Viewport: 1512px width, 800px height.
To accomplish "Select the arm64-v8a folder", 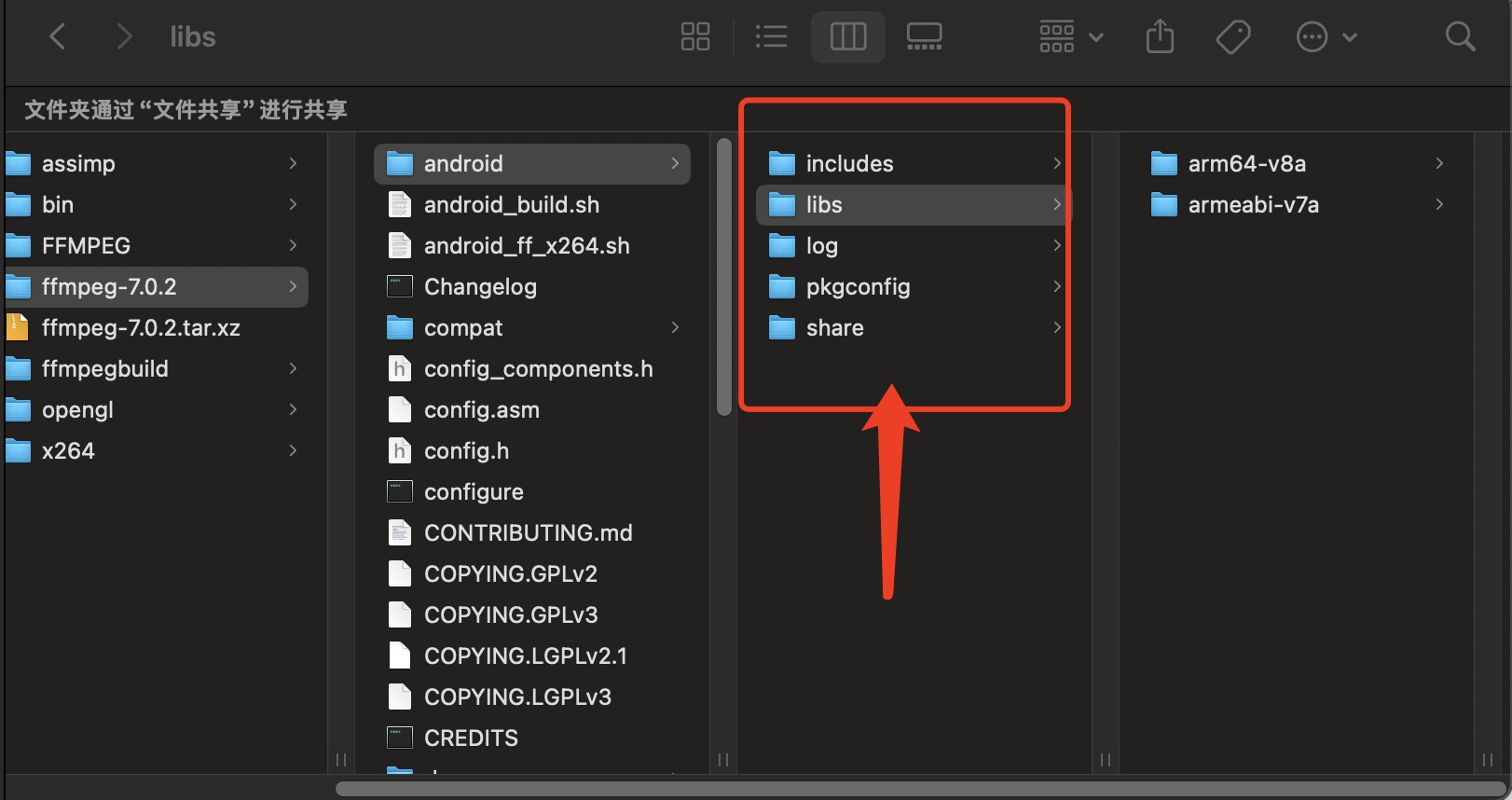I will (x=1296, y=164).
